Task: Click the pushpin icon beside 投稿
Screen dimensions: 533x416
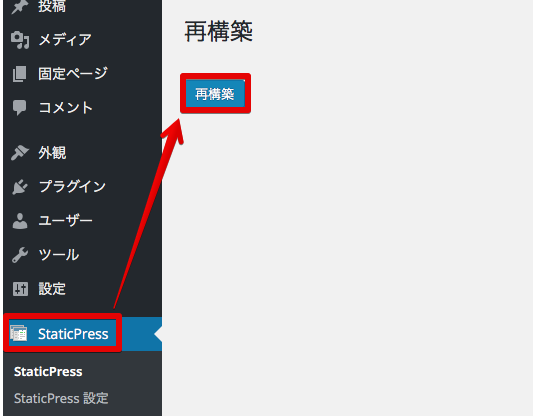Action: pos(19,7)
